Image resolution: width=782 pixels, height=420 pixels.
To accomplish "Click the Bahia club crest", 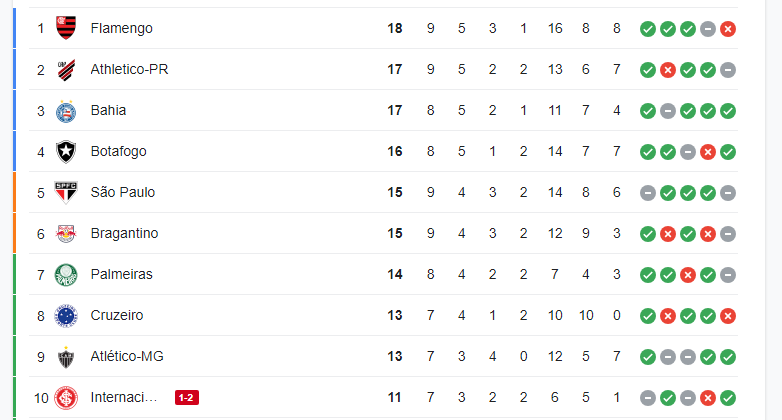I will [66, 111].
